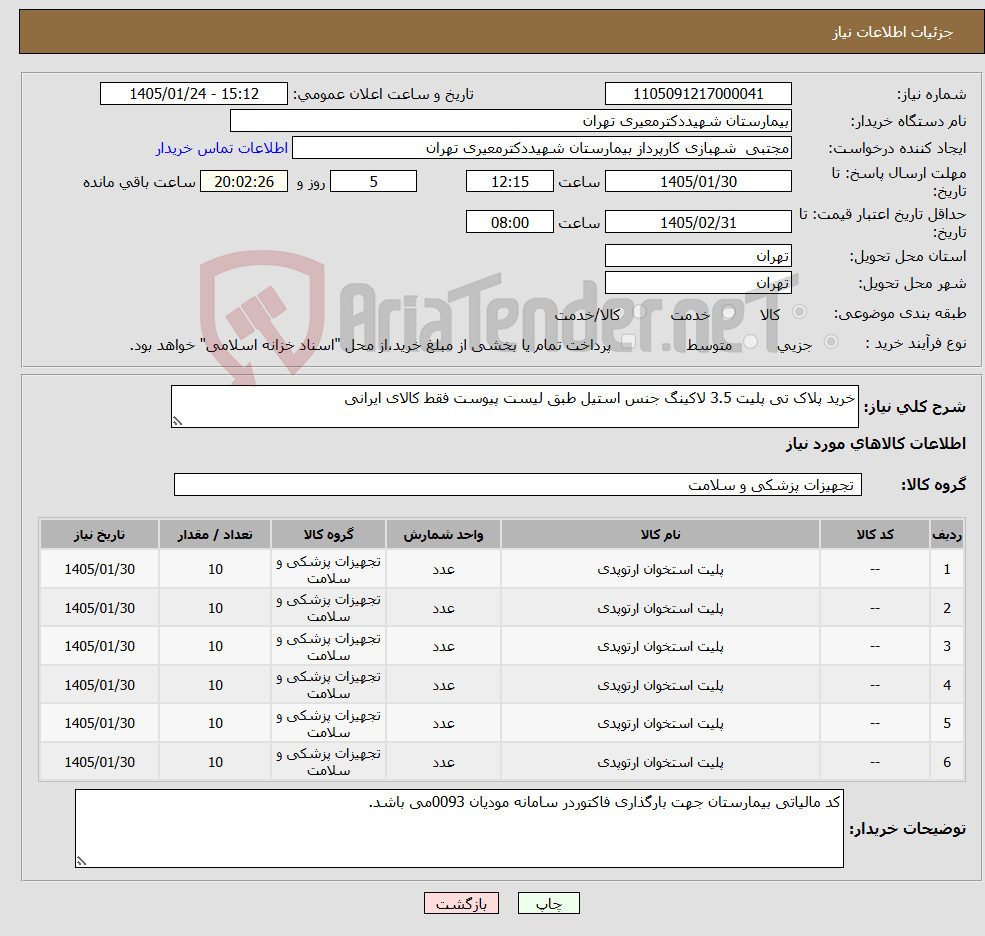The height and width of the screenshot is (936, 985).
Task: Click the response deadline date 1405/01/30 field
Action: [x=698, y=182]
